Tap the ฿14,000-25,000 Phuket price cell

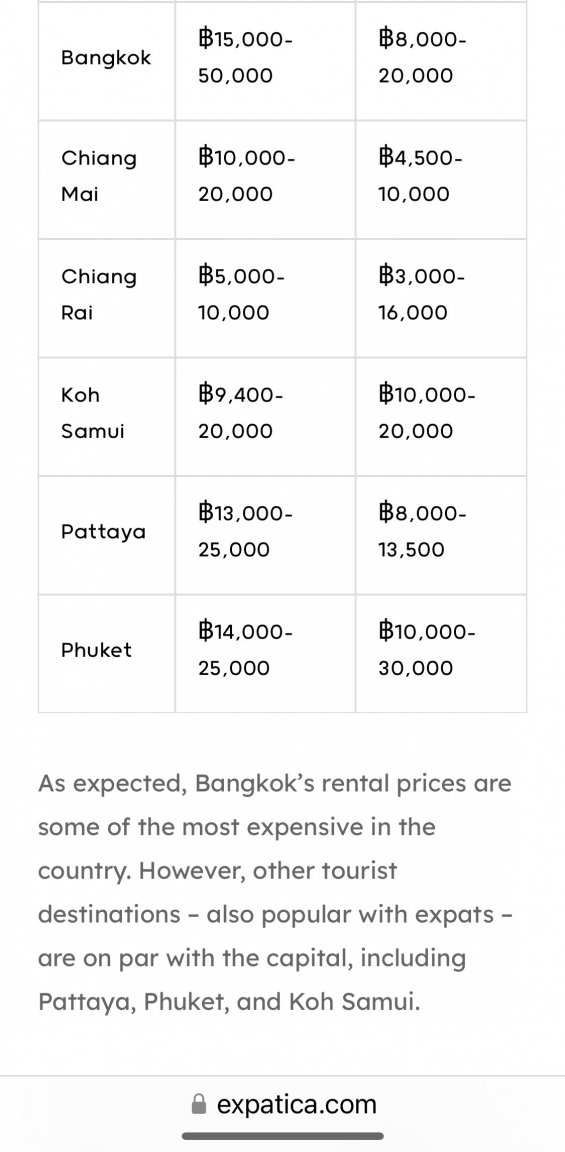[265, 653]
